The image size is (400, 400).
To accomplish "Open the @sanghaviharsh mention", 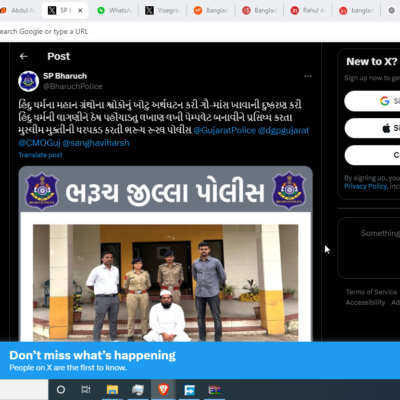I will 96,143.
